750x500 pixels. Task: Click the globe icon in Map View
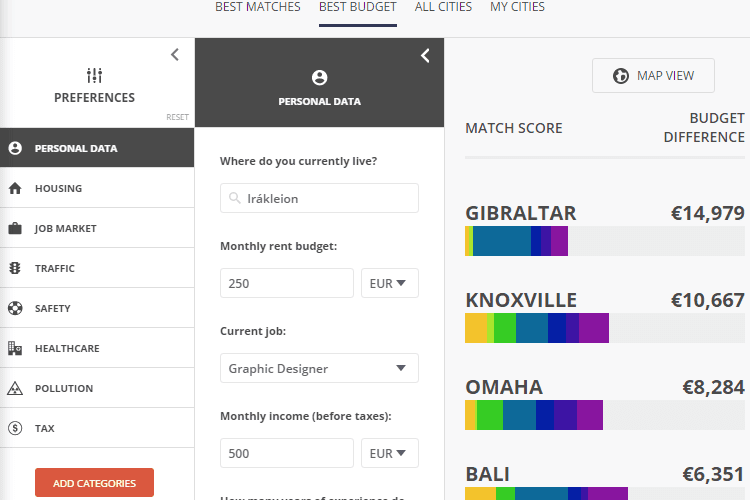coord(621,76)
